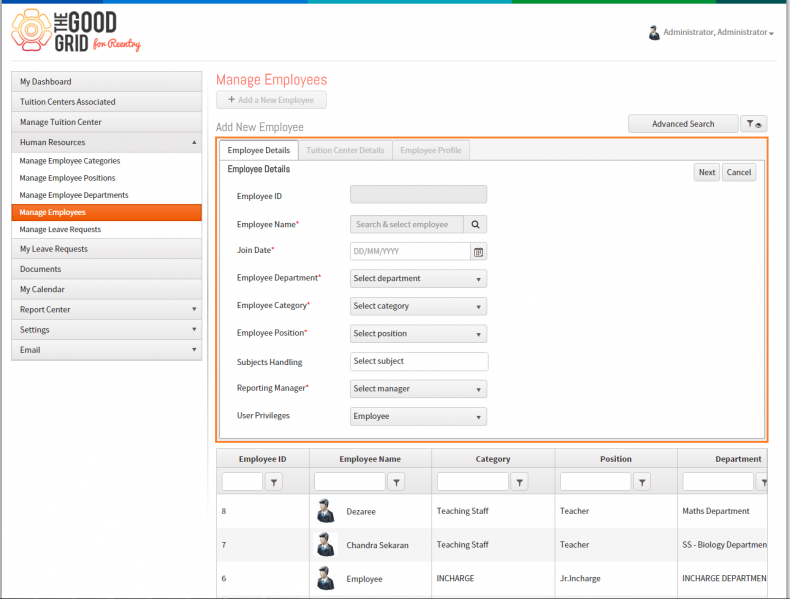
Task: Click Chandra Sekaran's avatar thumbnail
Action: (x=325, y=545)
